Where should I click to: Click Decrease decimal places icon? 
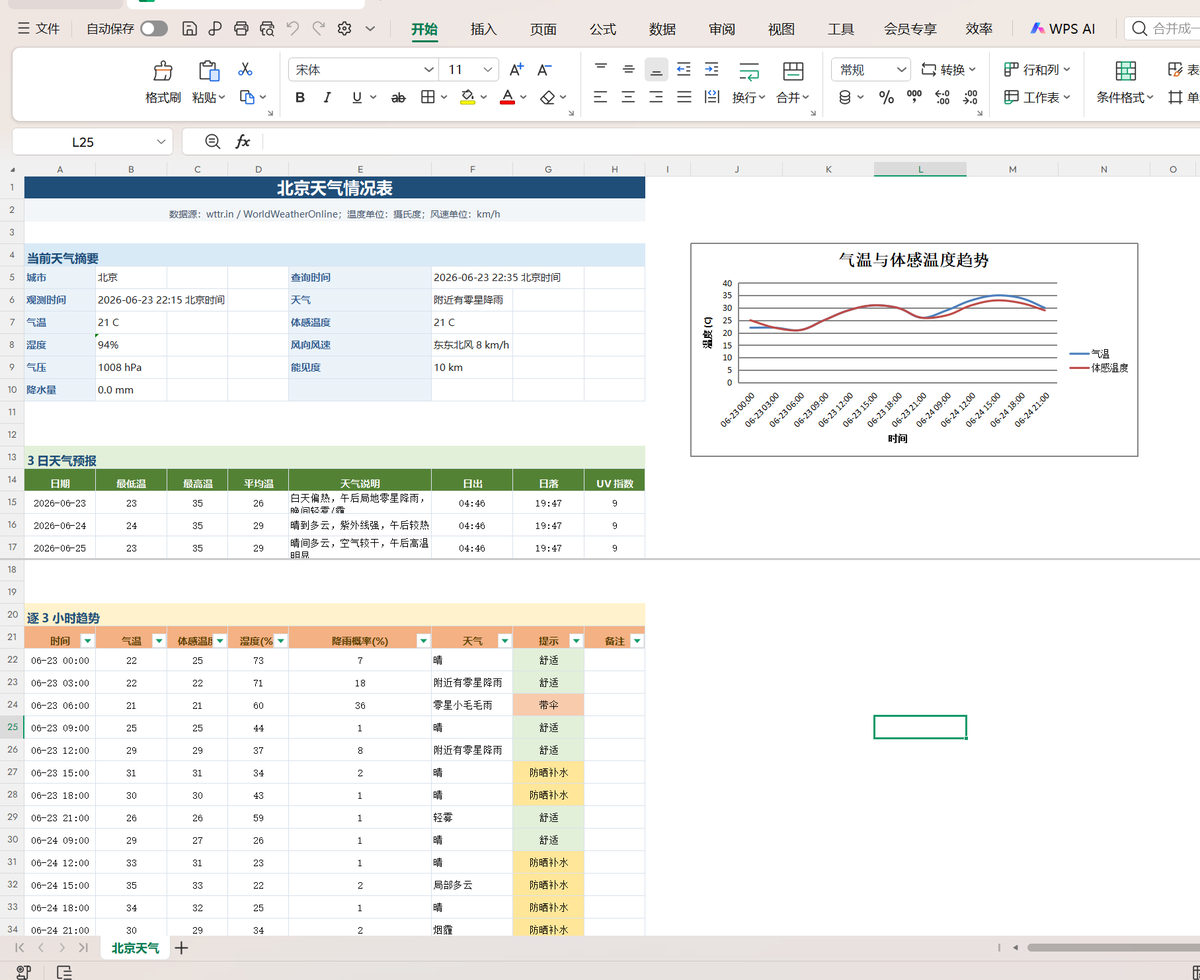(970, 98)
